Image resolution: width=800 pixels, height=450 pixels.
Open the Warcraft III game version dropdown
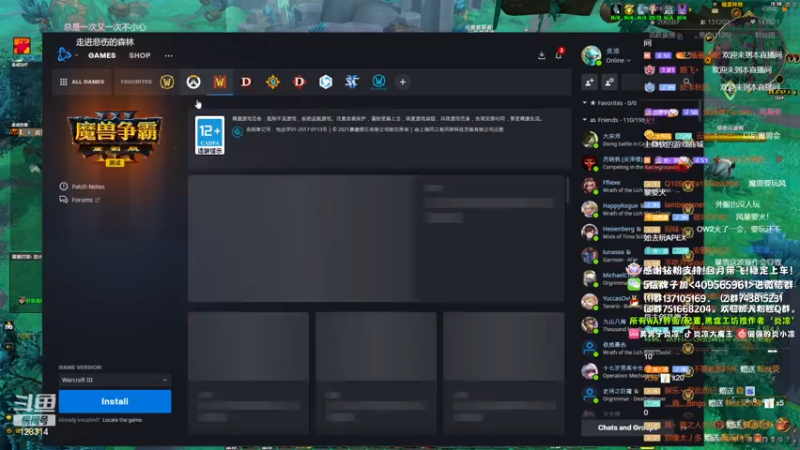(114, 380)
